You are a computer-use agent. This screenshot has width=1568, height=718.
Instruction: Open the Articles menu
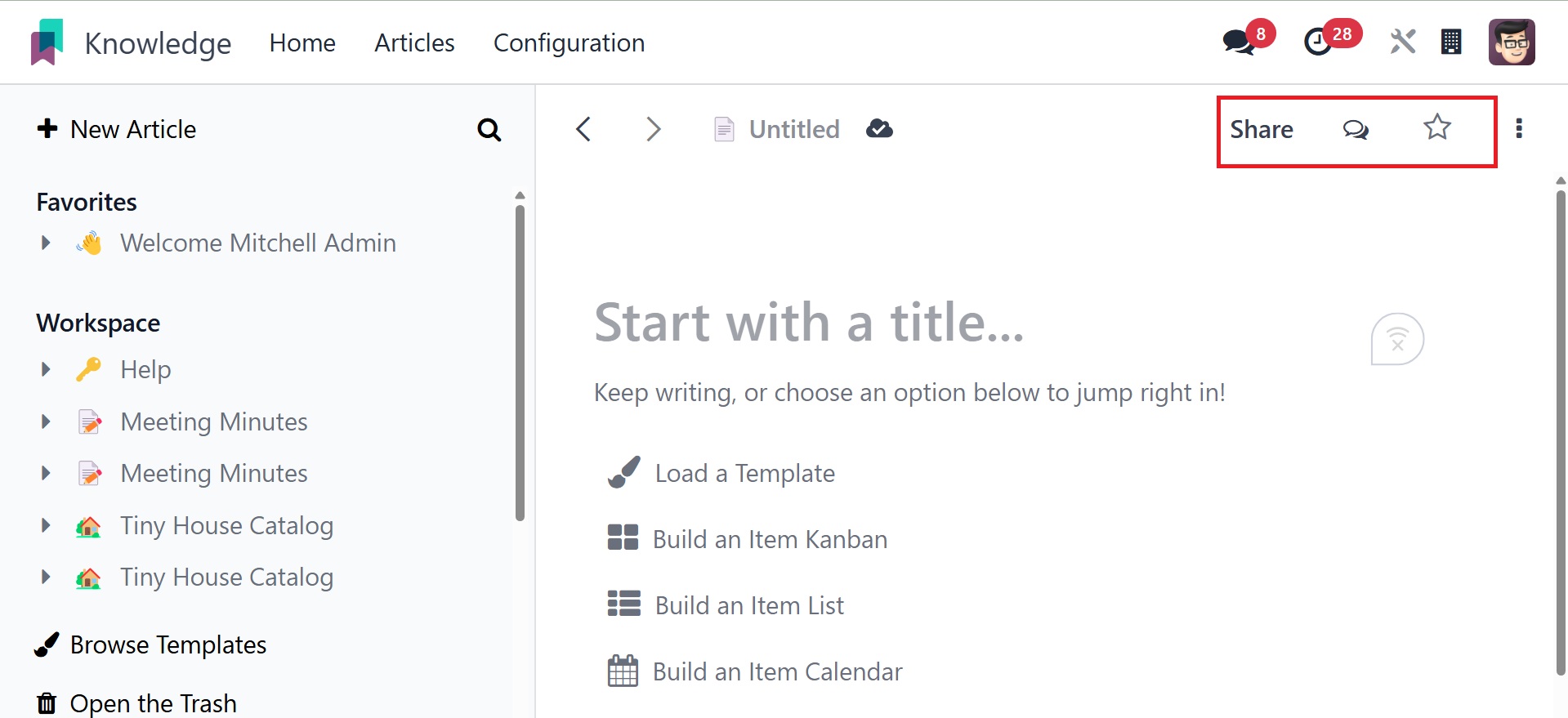[414, 42]
